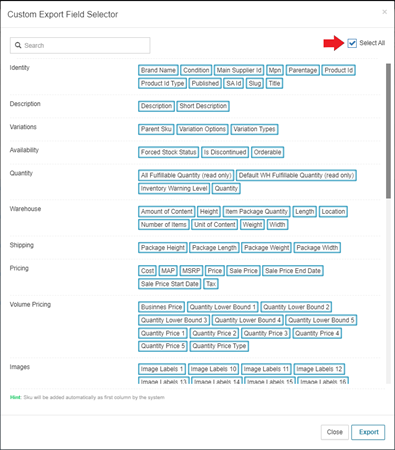Screen dimensions: 395x450
Task: Toggle the Parent Sku field tag
Action: pos(156,129)
